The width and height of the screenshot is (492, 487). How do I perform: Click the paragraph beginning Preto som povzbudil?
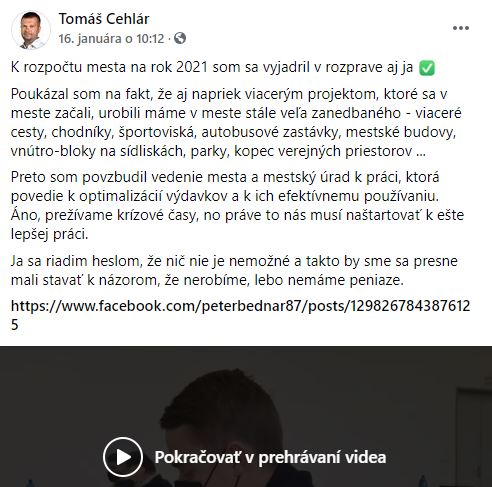tap(237, 206)
